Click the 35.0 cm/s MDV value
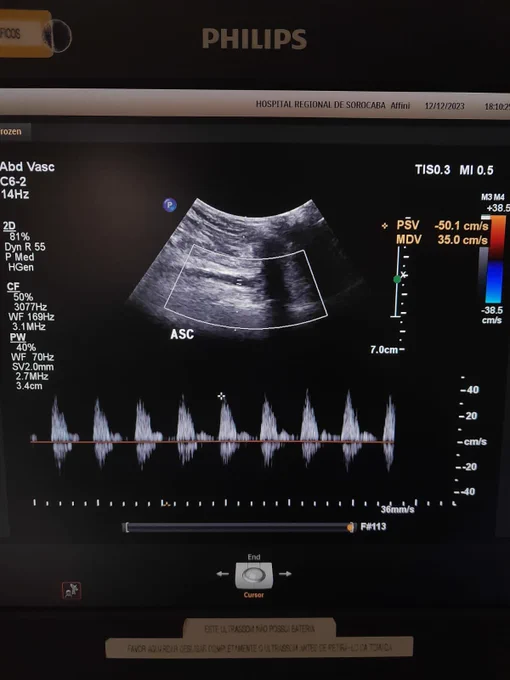Viewport: 510px width, 680px height. click(x=462, y=240)
